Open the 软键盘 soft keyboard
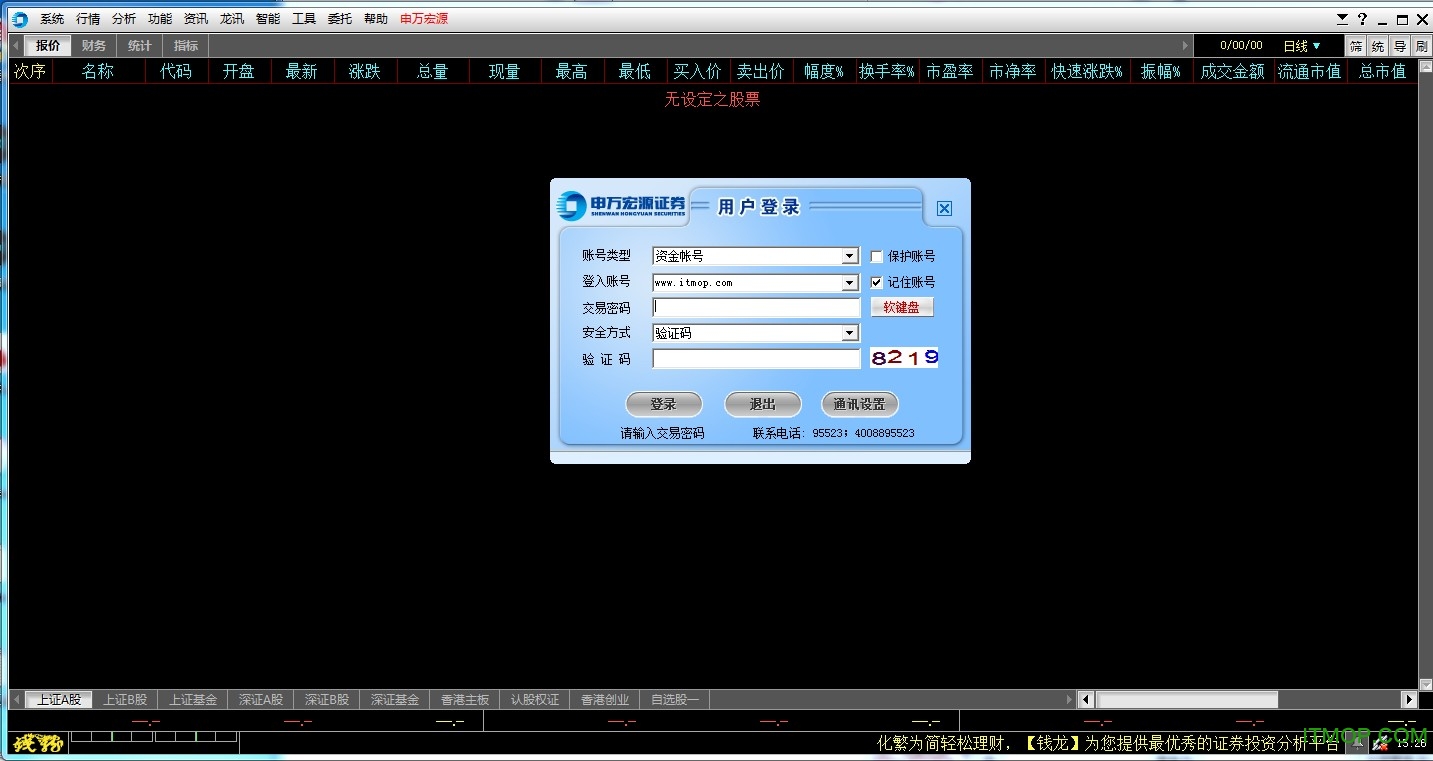 pyautogui.click(x=902, y=307)
